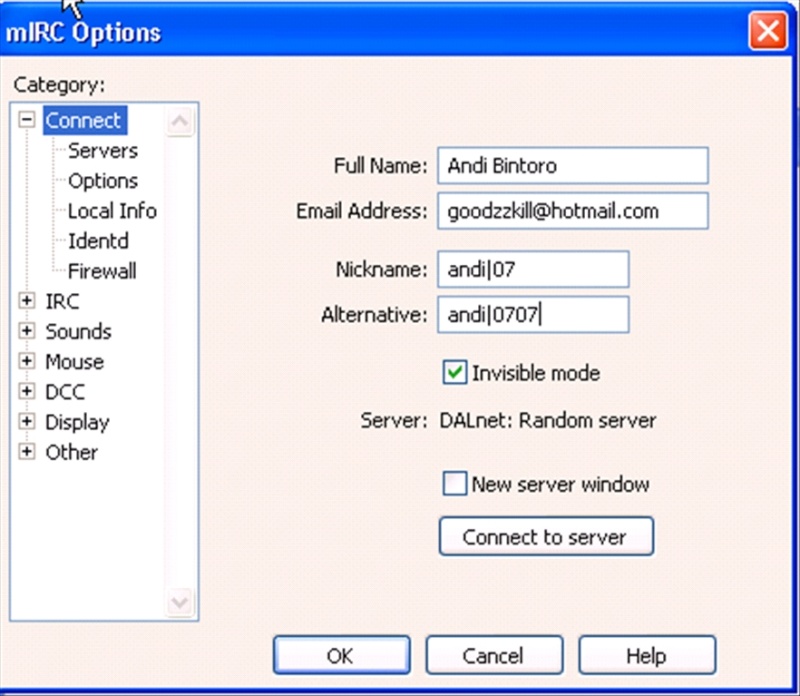Click the Connect to server button
This screenshot has width=800, height=696.
point(546,536)
